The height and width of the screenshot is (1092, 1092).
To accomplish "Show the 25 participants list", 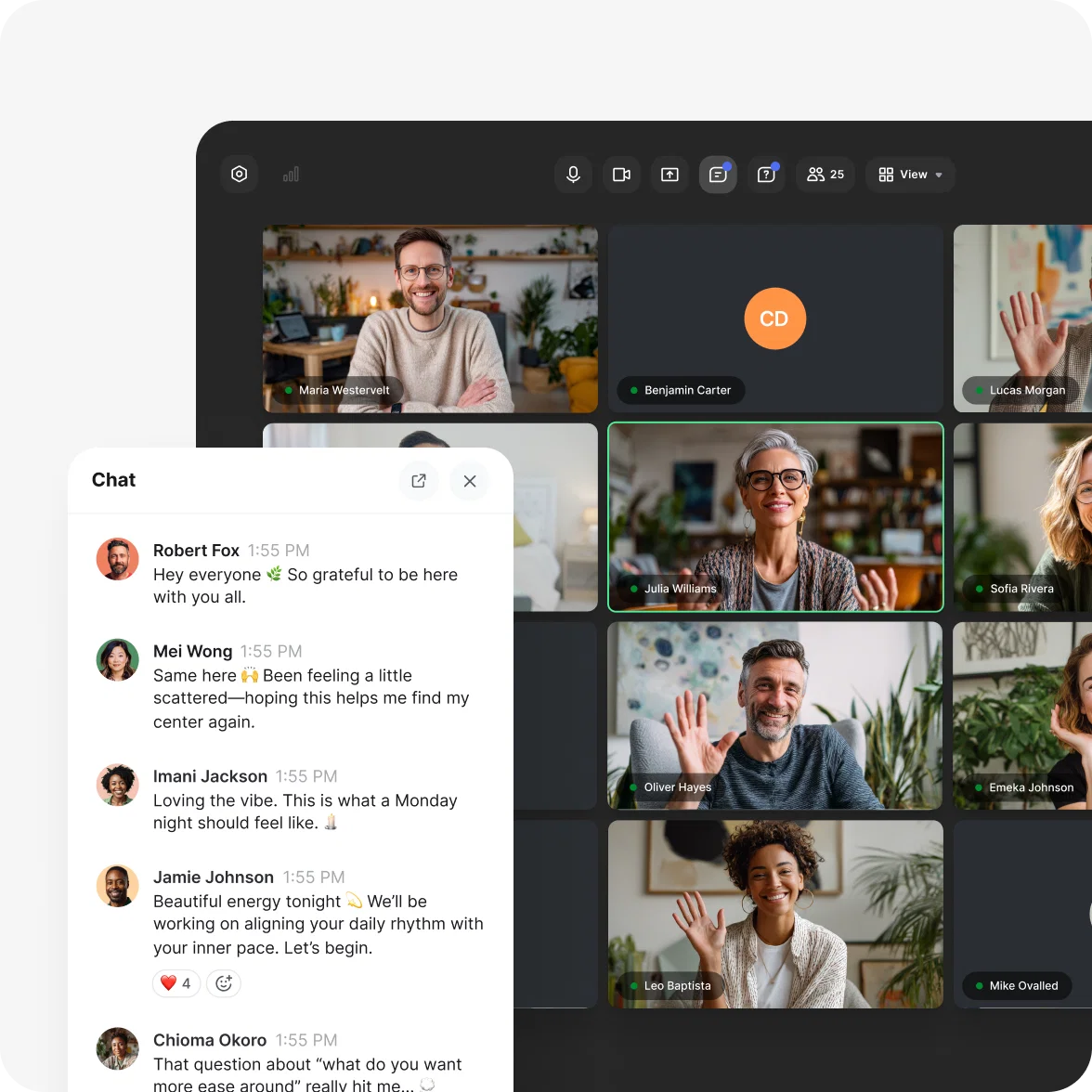I will [825, 175].
